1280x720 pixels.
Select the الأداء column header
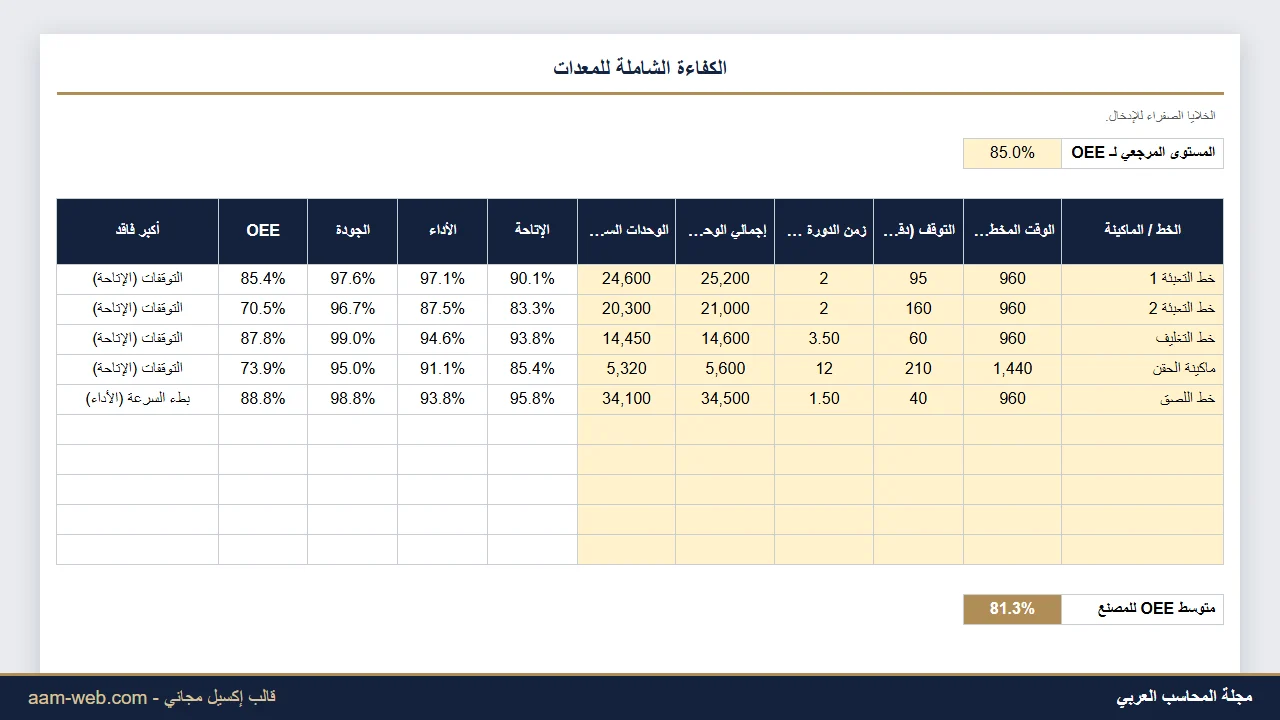[x=443, y=230]
